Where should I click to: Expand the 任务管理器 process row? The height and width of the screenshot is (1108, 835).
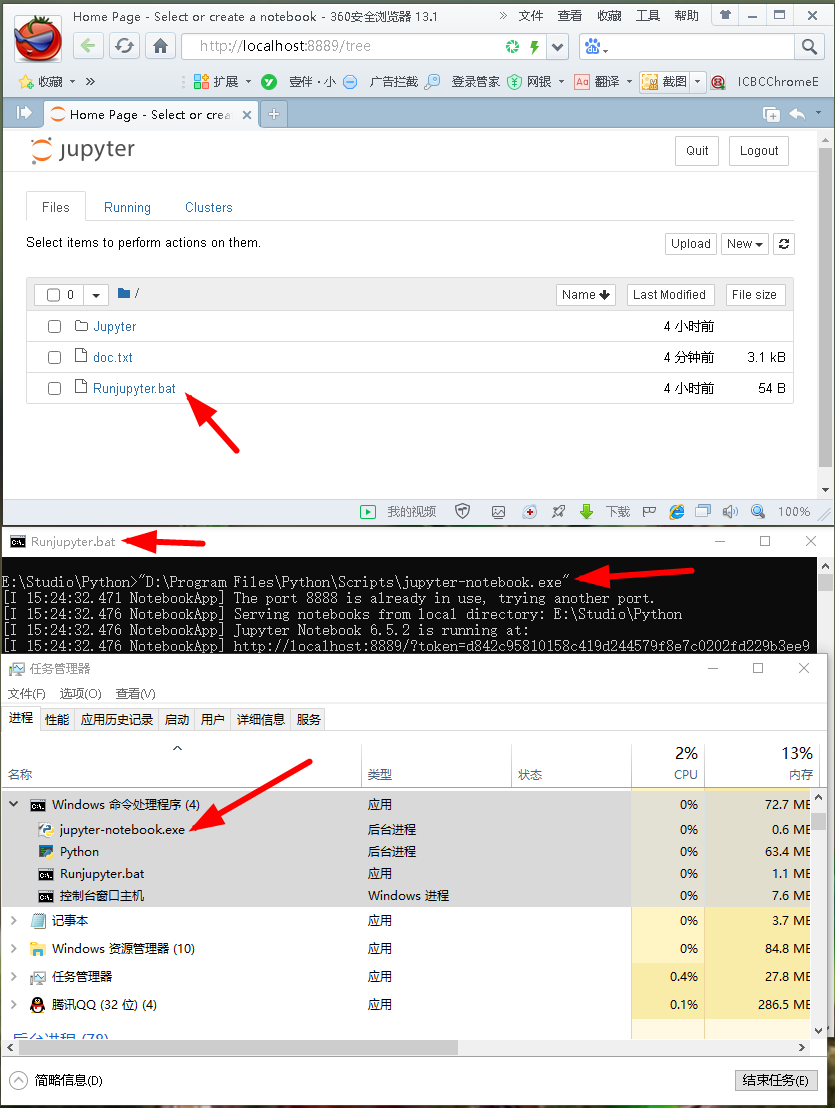pos(13,977)
